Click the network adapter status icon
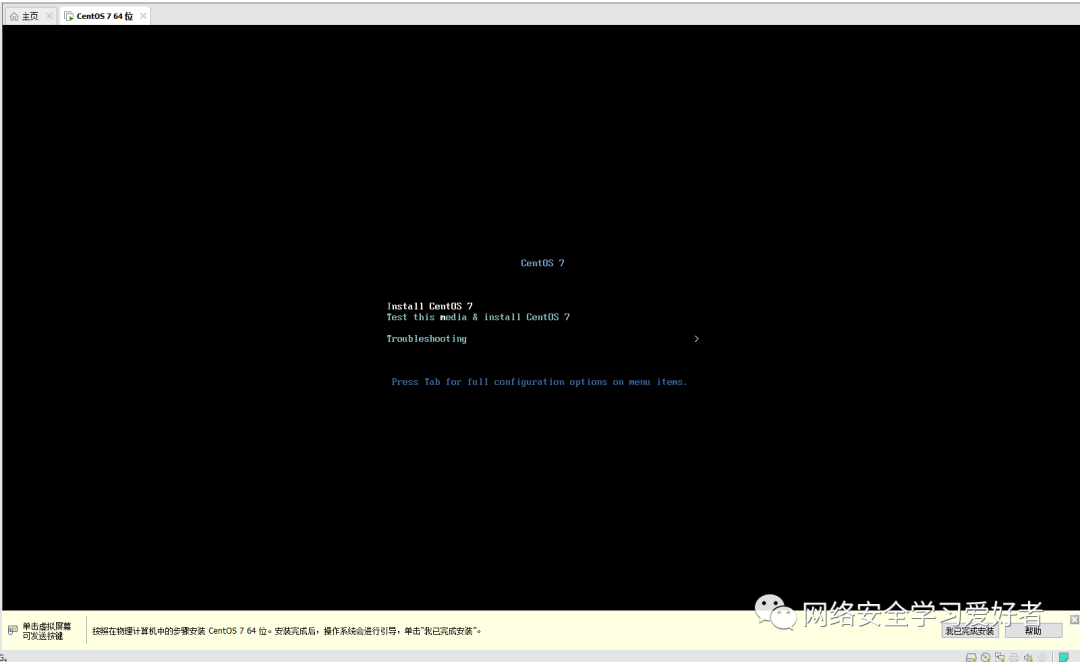Screen dimensions: 1080x662 coord(999,657)
